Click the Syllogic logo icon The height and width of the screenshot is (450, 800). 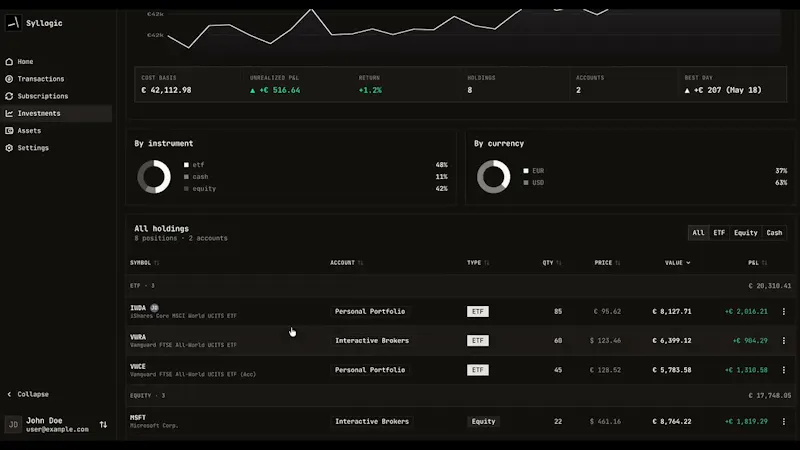pyautogui.click(x=13, y=23)
